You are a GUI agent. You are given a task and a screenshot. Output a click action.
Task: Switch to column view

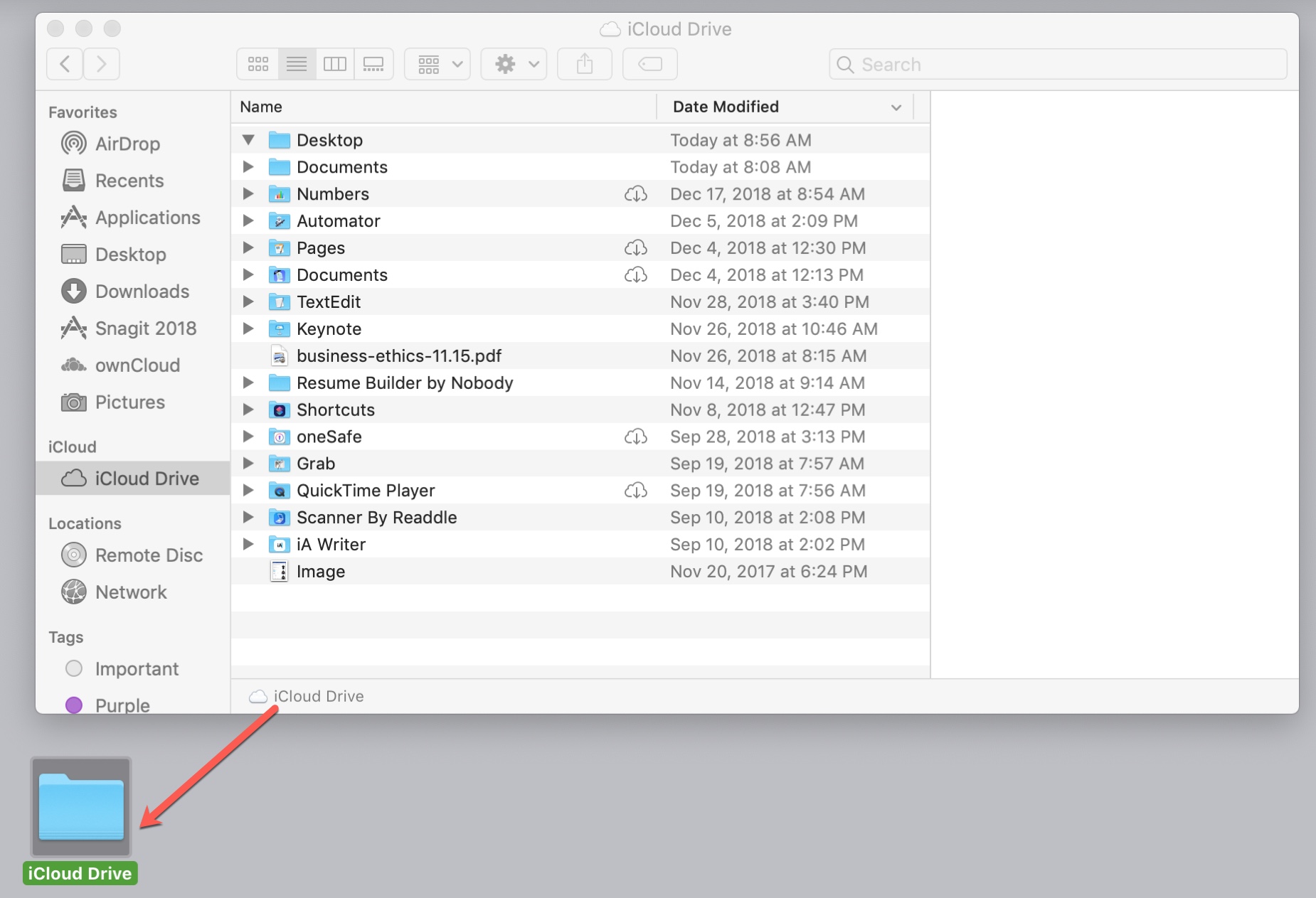(336, 63)
